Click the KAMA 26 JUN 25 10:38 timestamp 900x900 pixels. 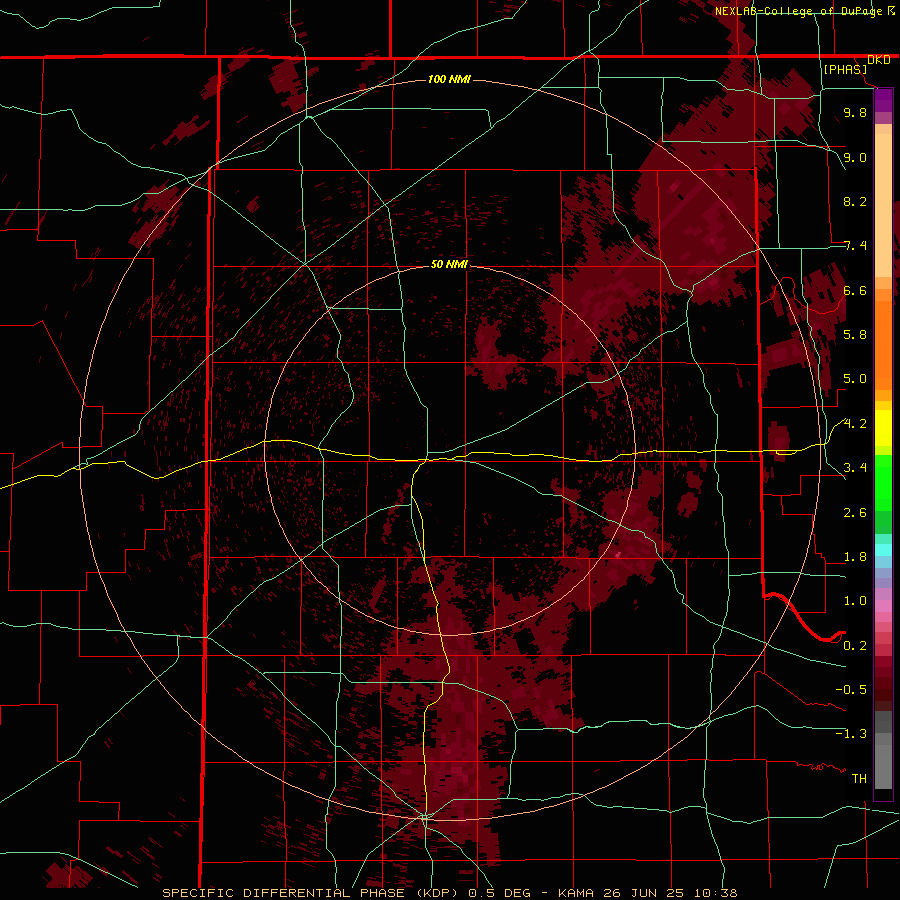[x=648, y=893]
